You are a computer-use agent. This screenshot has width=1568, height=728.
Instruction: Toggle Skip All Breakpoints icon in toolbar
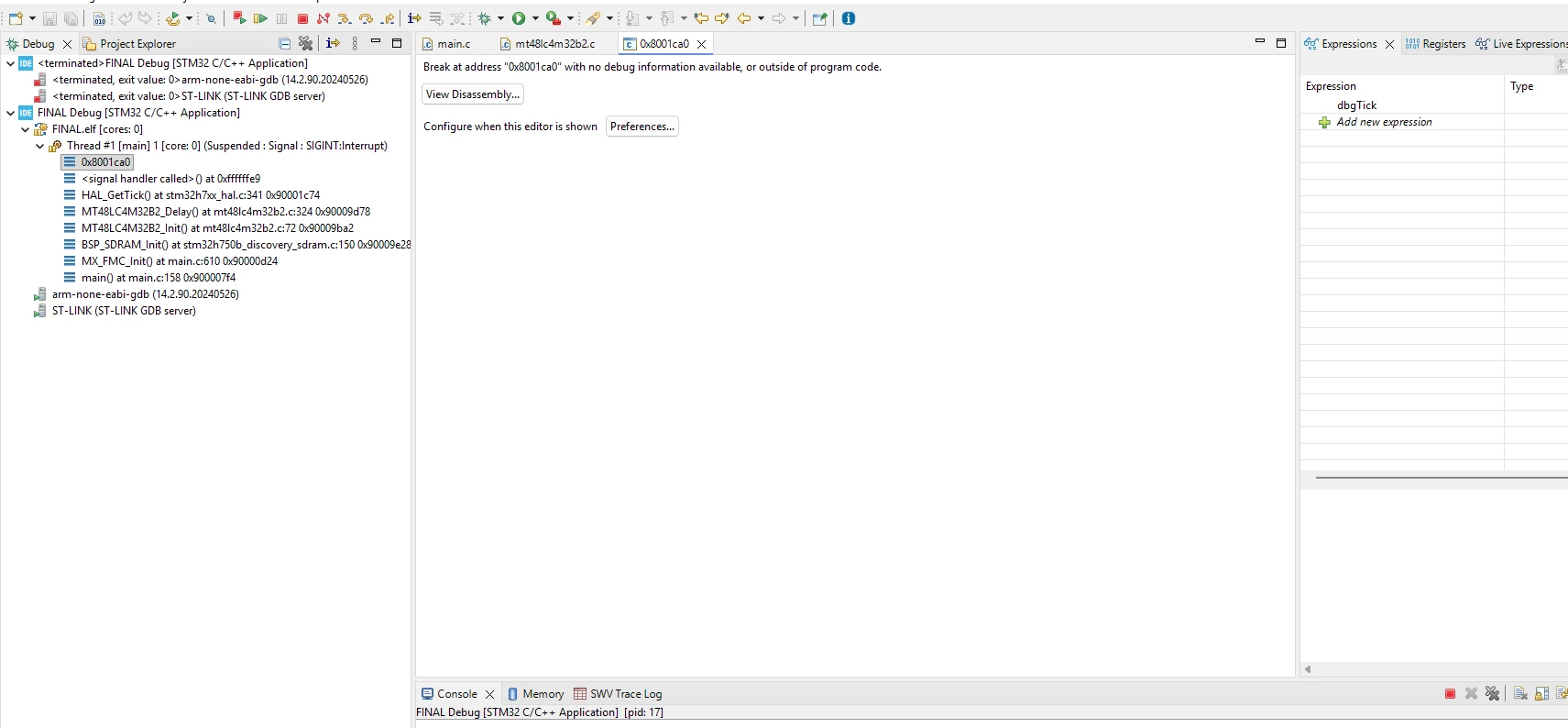pyautogui.click(x=211, y=18)
